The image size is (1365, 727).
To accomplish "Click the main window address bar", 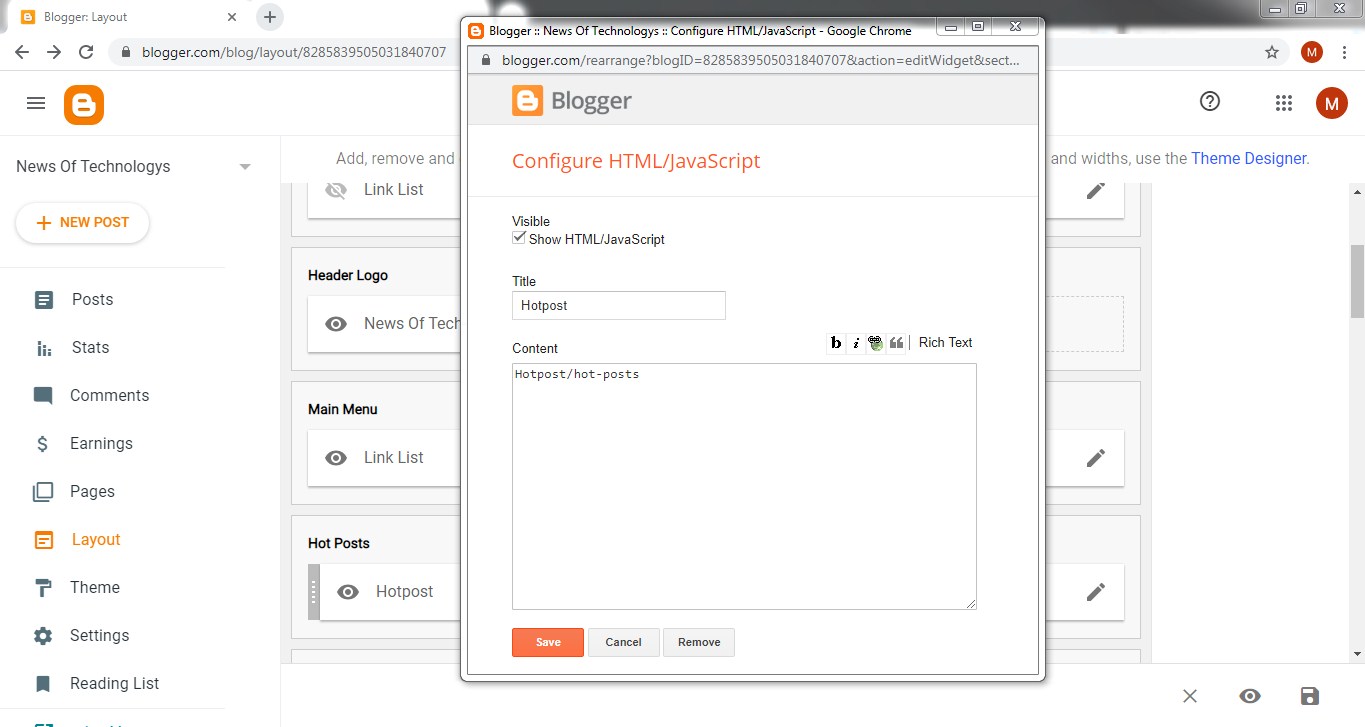I will pos(293,52).
